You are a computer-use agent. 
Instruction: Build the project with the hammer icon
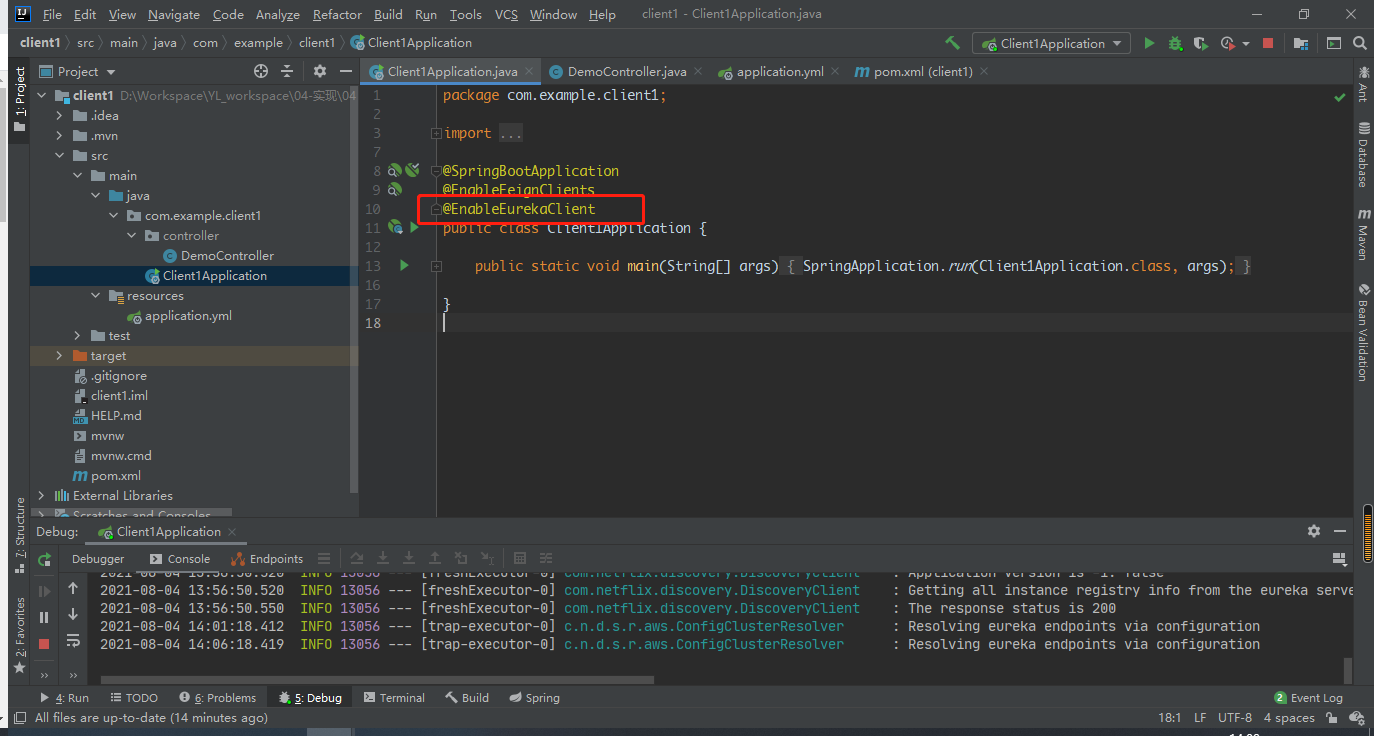point(952,43)
